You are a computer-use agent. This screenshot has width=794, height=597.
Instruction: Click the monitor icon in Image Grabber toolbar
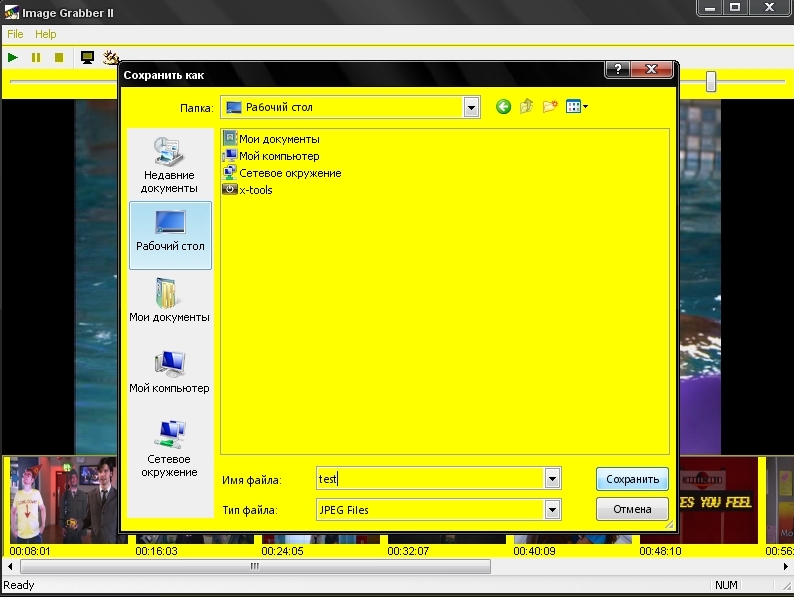click(87, 58)
